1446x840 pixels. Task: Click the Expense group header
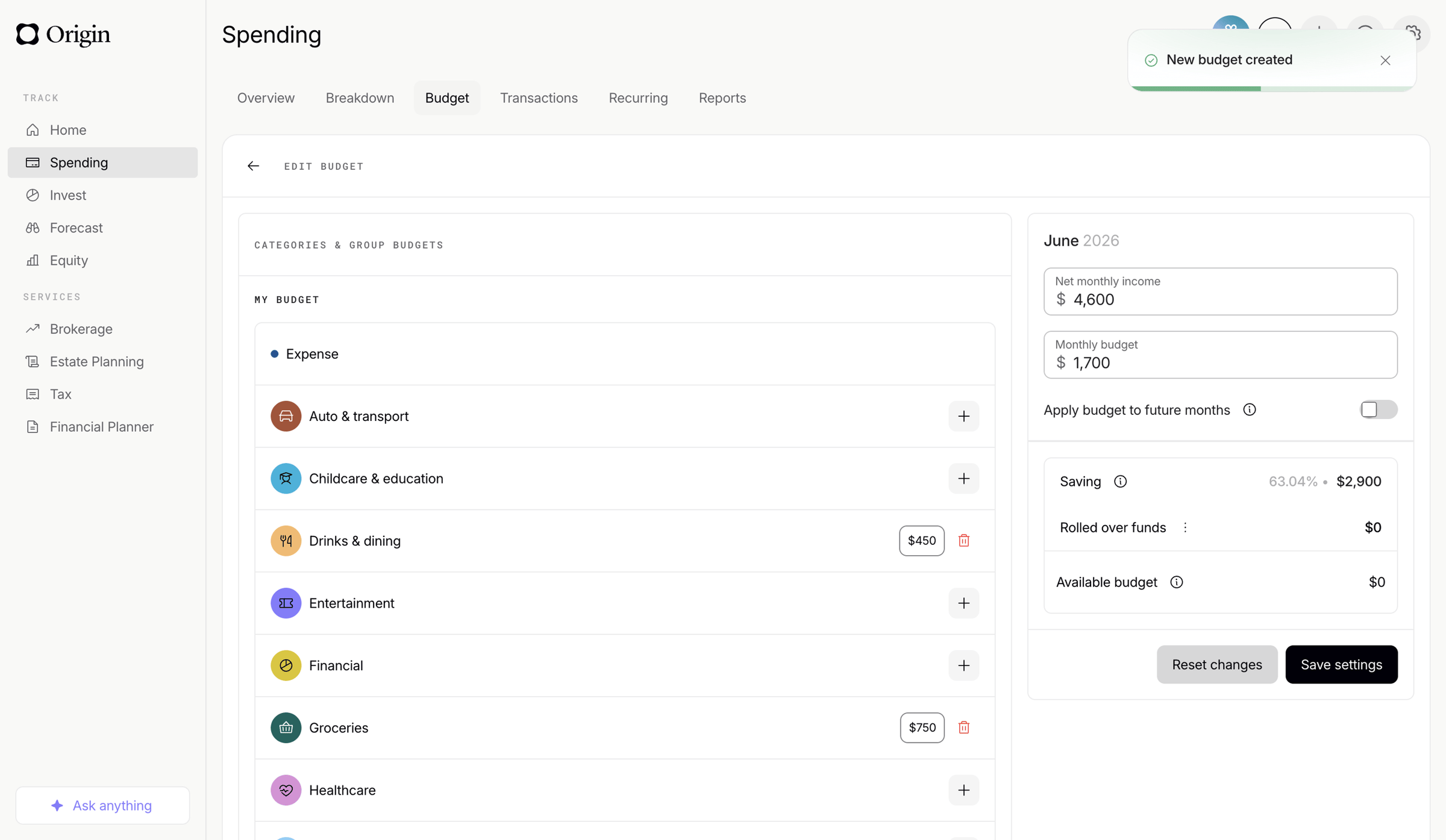(x=625, y=354)
